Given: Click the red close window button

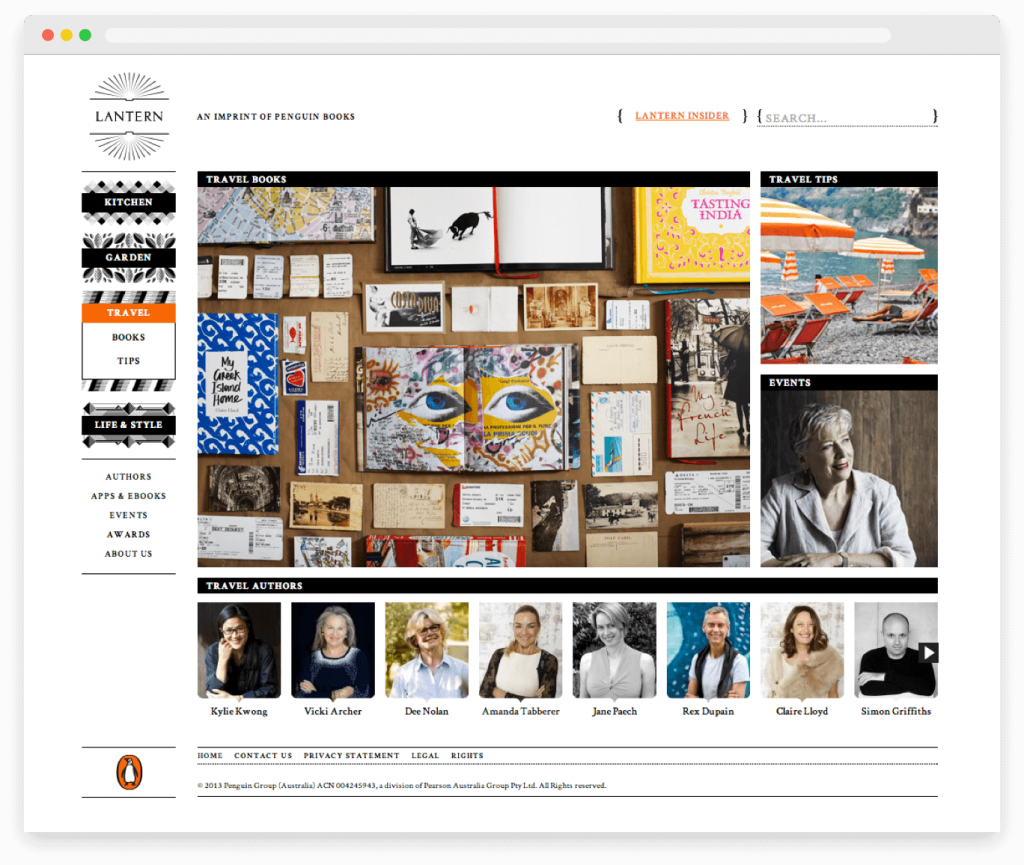Looking at the screenshot, I should pos(48,35).
